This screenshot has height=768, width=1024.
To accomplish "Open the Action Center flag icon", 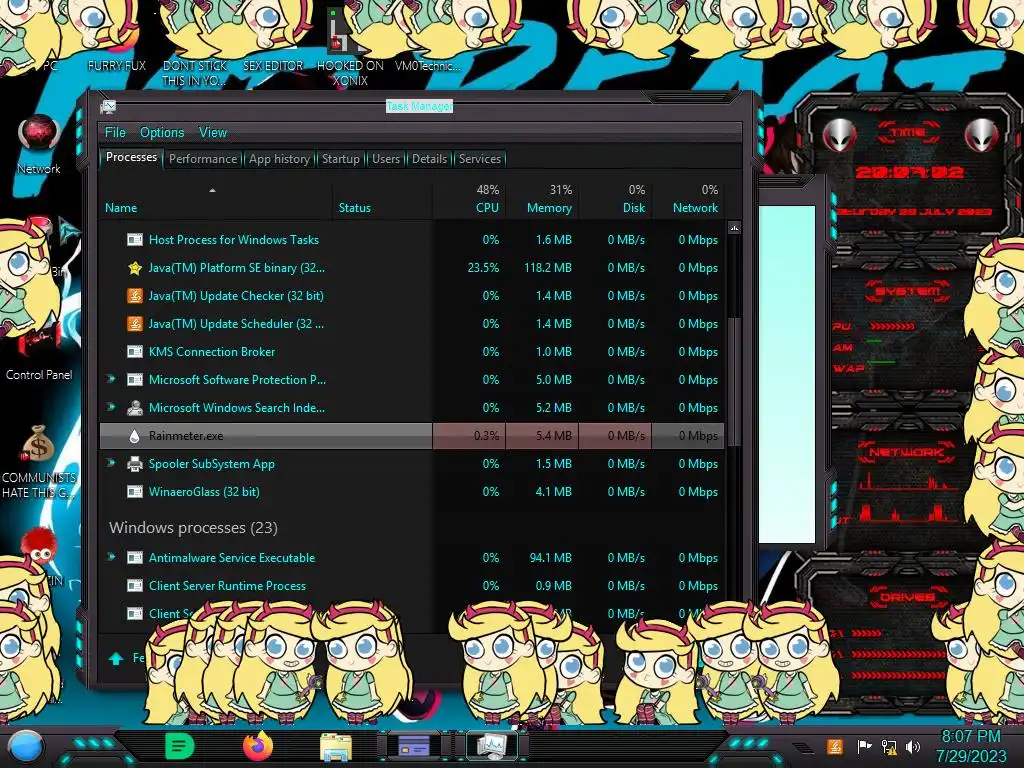I will tap(864, 746).
